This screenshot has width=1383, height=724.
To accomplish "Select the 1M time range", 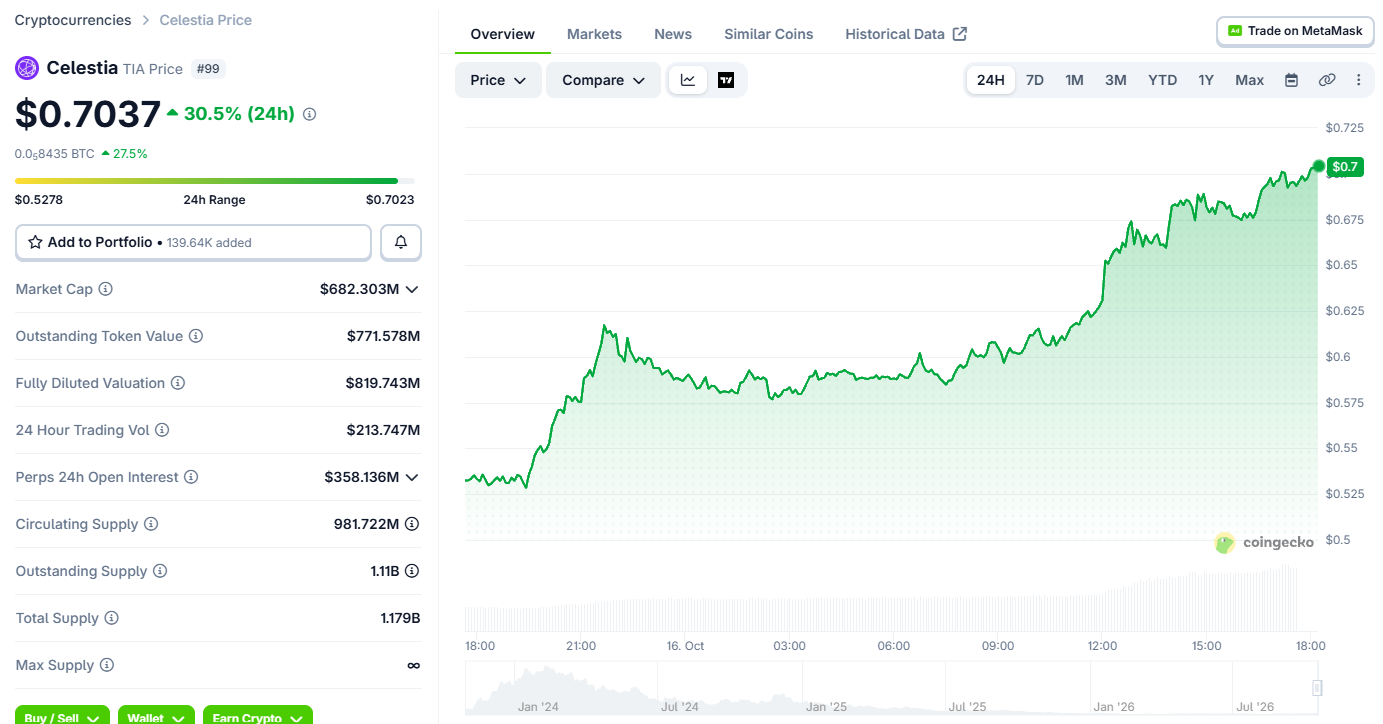I will click(1074, 80).
